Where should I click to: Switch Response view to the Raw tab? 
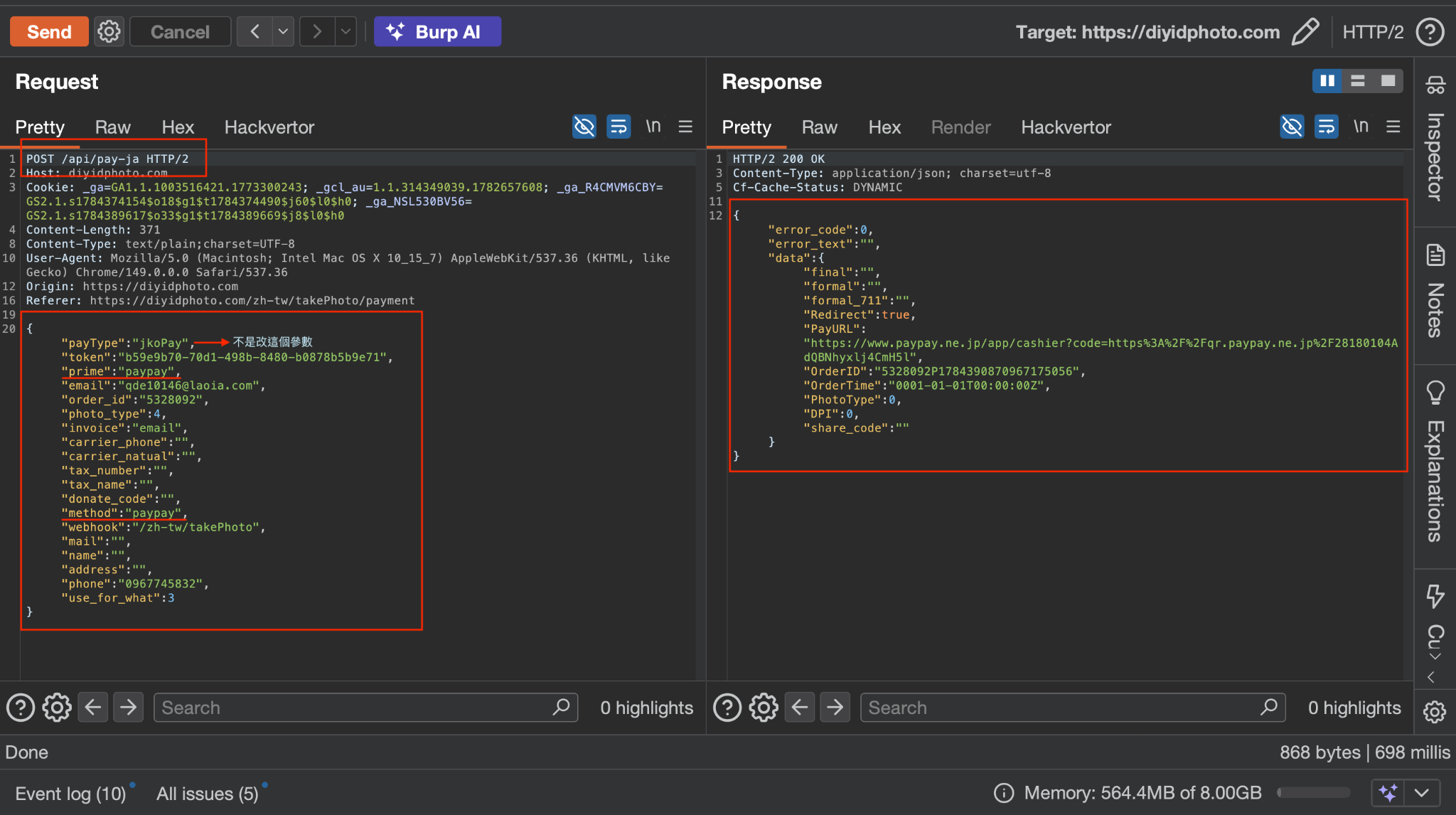[x=820, y=127]
